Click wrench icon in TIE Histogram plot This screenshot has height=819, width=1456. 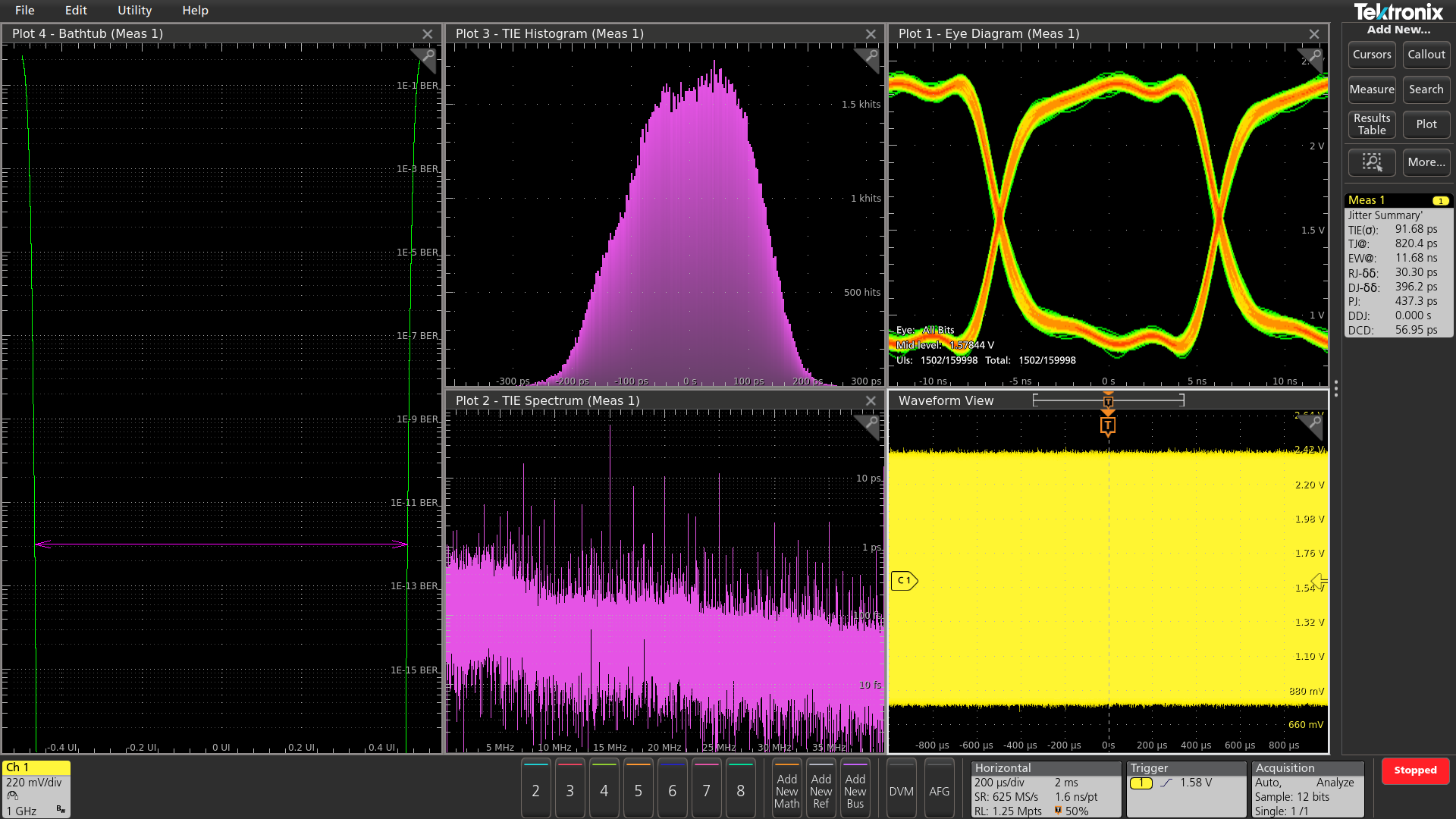pos(871,56)
